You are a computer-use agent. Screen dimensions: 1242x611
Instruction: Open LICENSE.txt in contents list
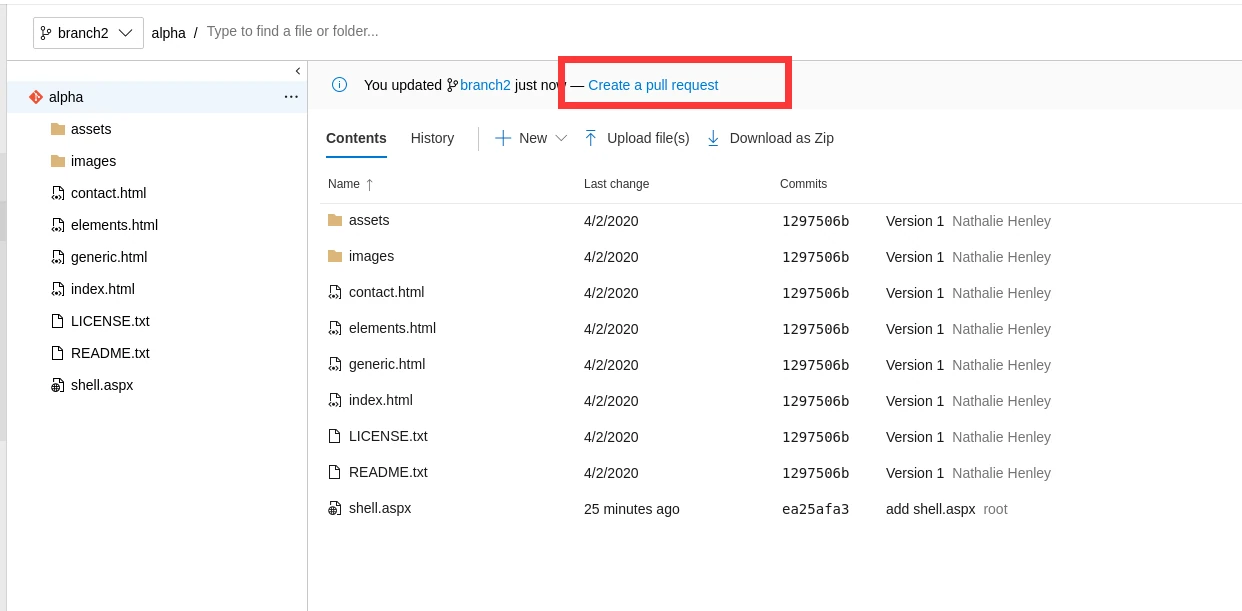pos(388,436)
